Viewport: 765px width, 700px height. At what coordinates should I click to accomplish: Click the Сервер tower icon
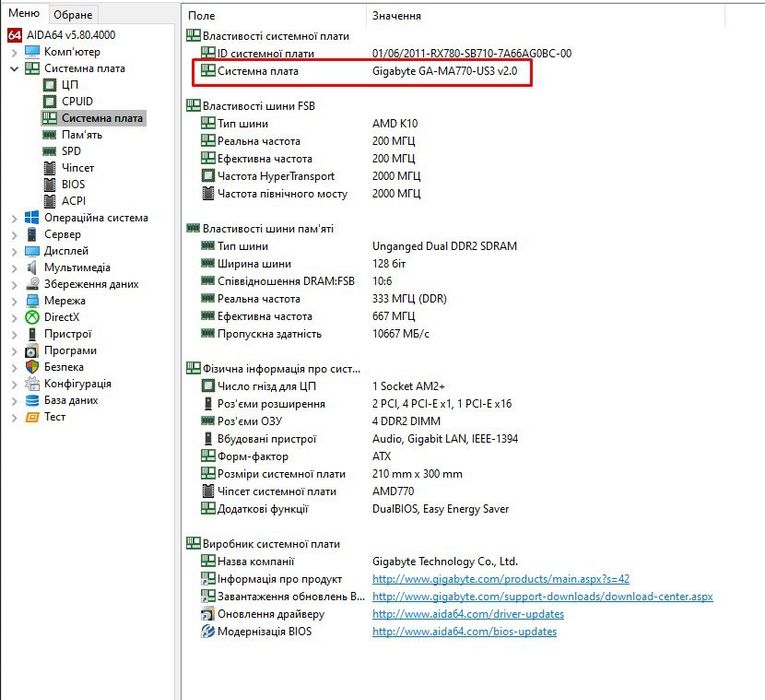point(32,234)
